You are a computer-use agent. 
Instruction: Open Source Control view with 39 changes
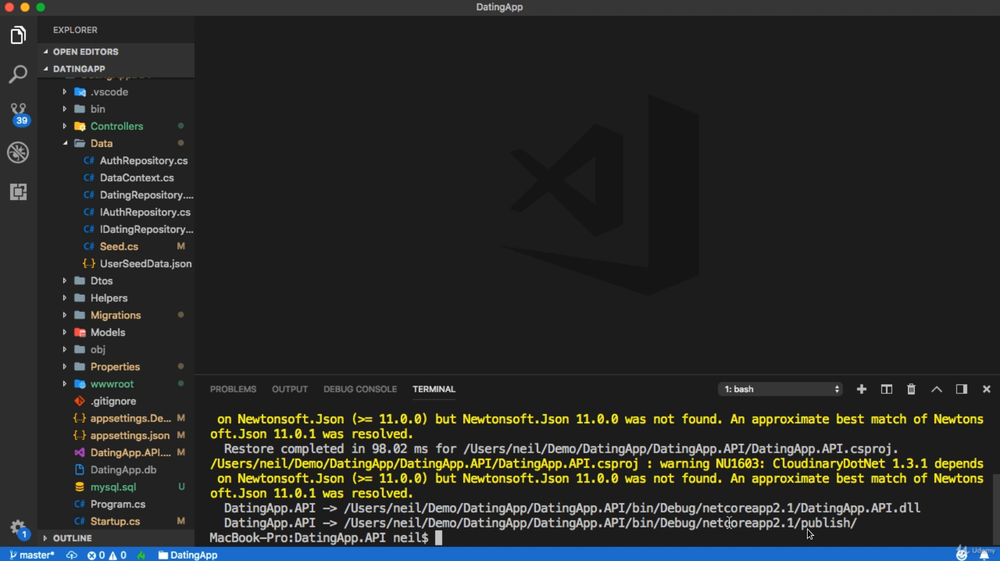coord(18,112)
